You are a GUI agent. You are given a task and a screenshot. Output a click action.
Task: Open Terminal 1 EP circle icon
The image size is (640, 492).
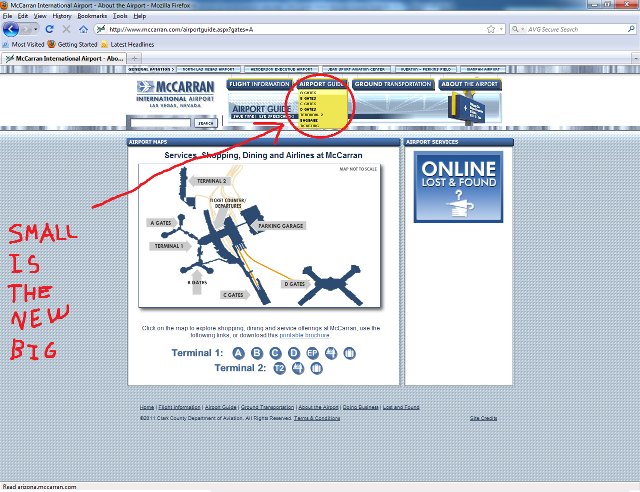tap(312, 352)
